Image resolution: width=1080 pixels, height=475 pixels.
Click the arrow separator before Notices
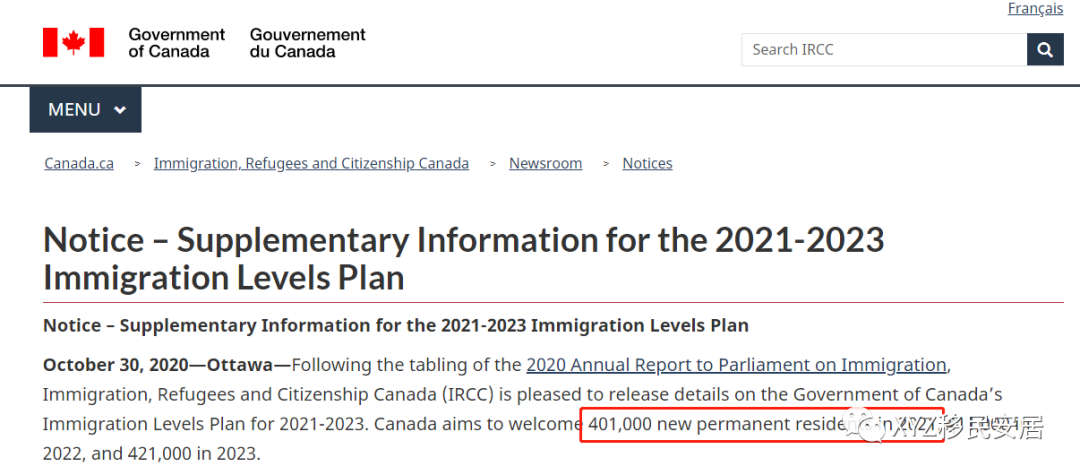(606, 164)
